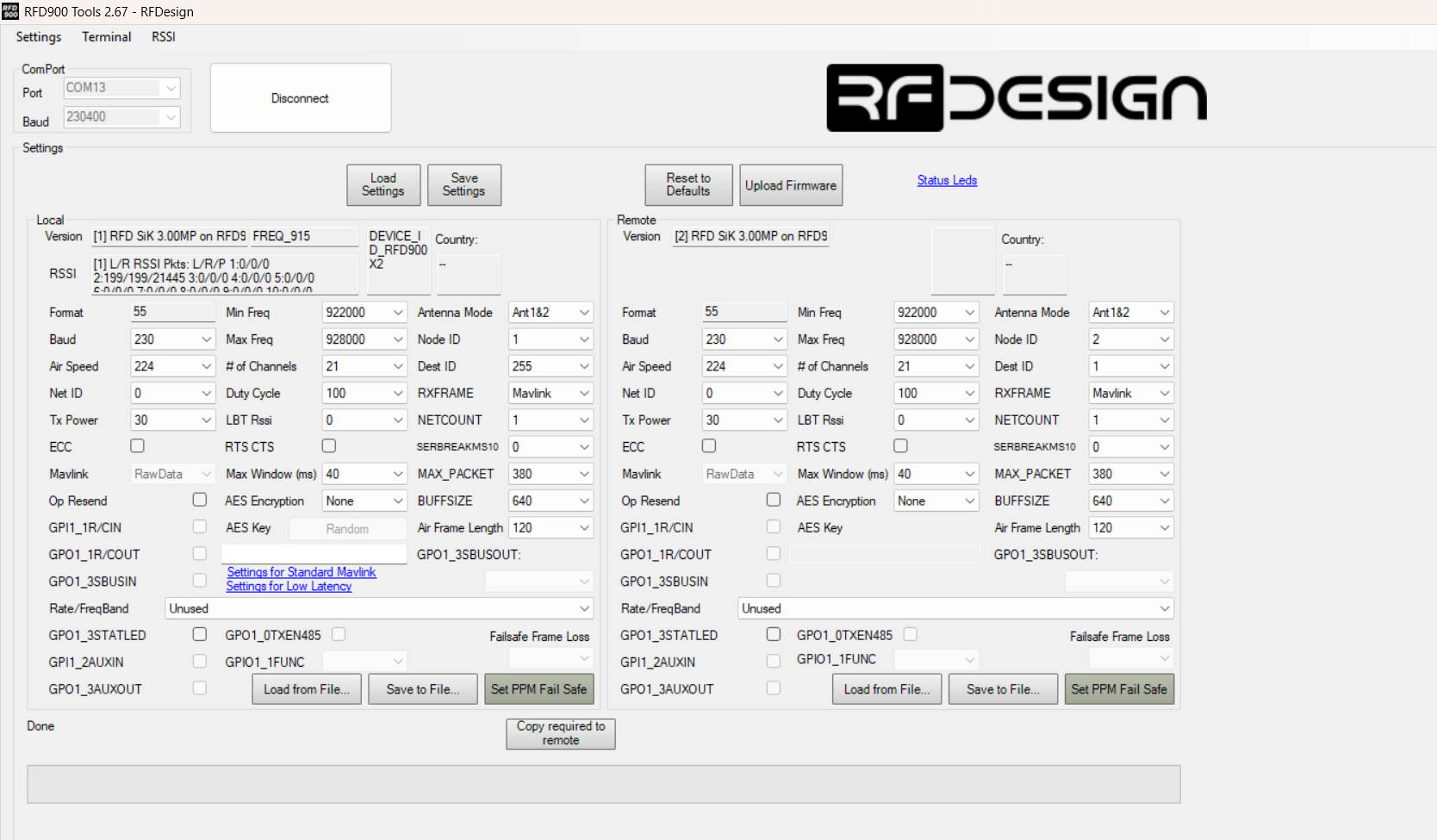Toggle local GPO1_0TXEN485 checkbox
The width and height of the screenshot is (1437, 840).
tap(339, 634)
